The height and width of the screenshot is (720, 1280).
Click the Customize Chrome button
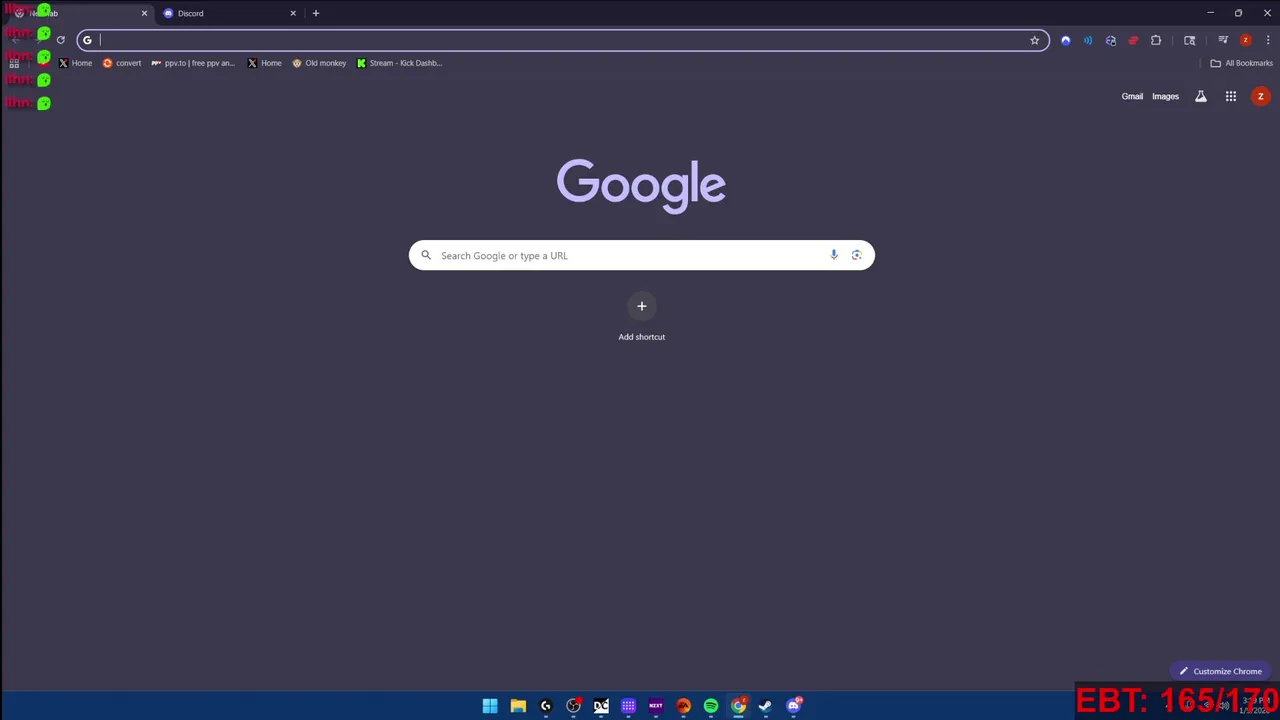(1220, 671)
